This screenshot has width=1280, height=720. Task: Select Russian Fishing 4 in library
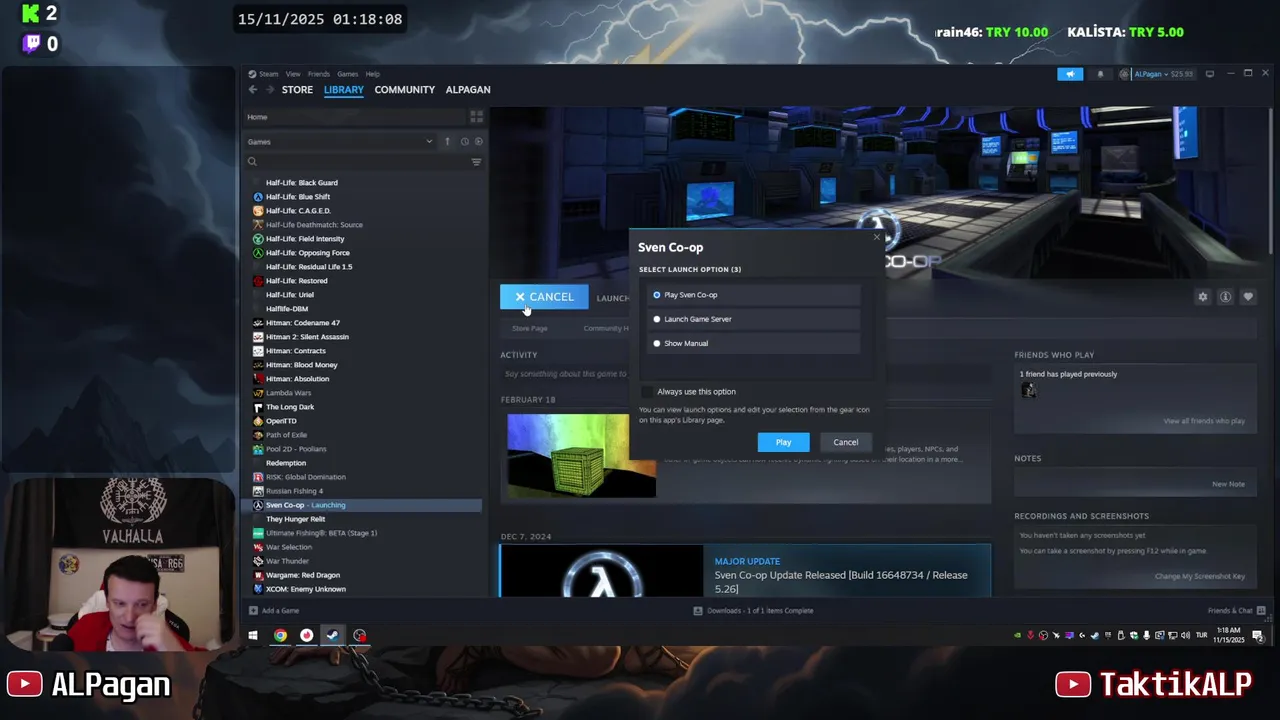pos(294,491)
